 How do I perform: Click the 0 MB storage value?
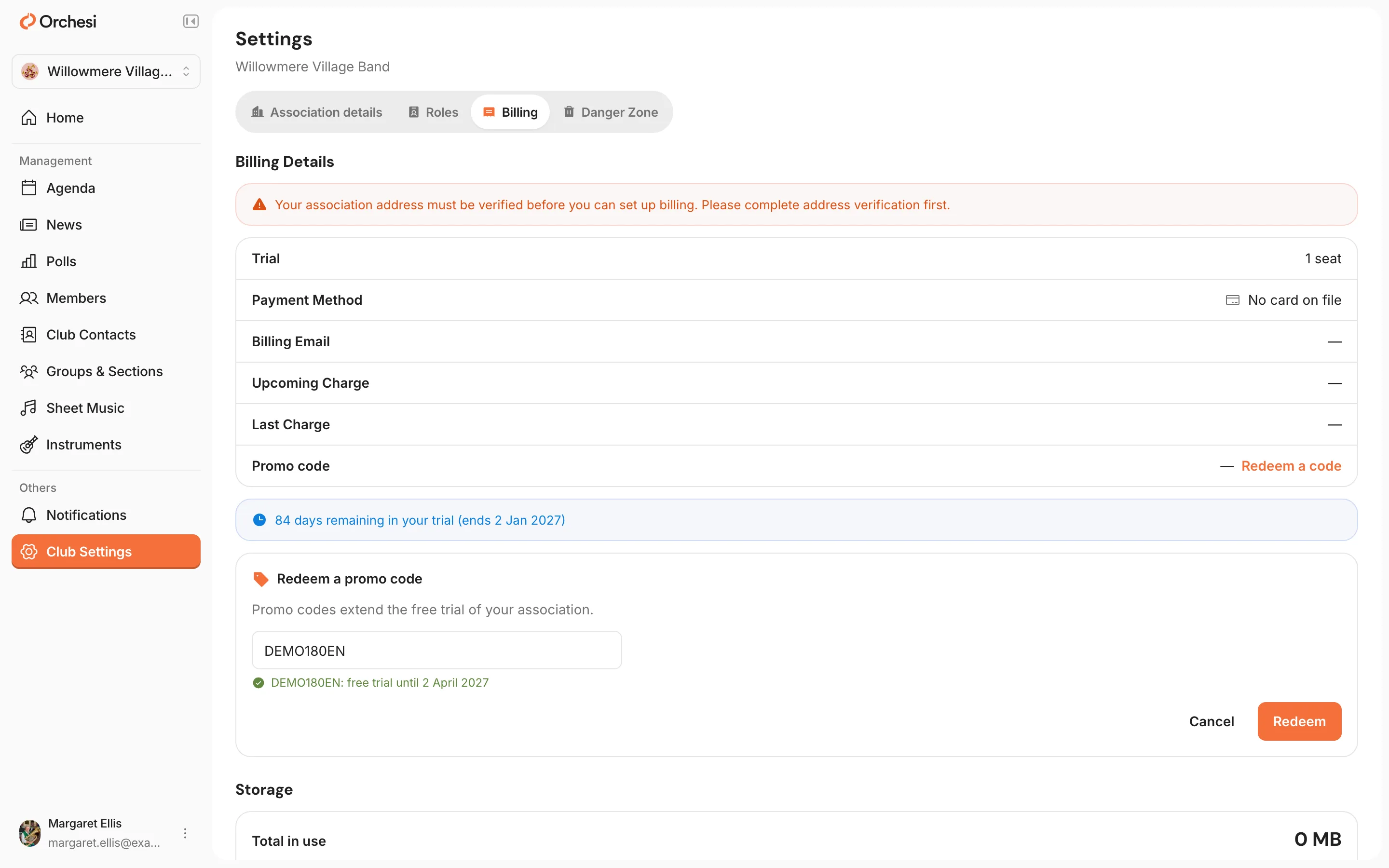pos(1317,839)
